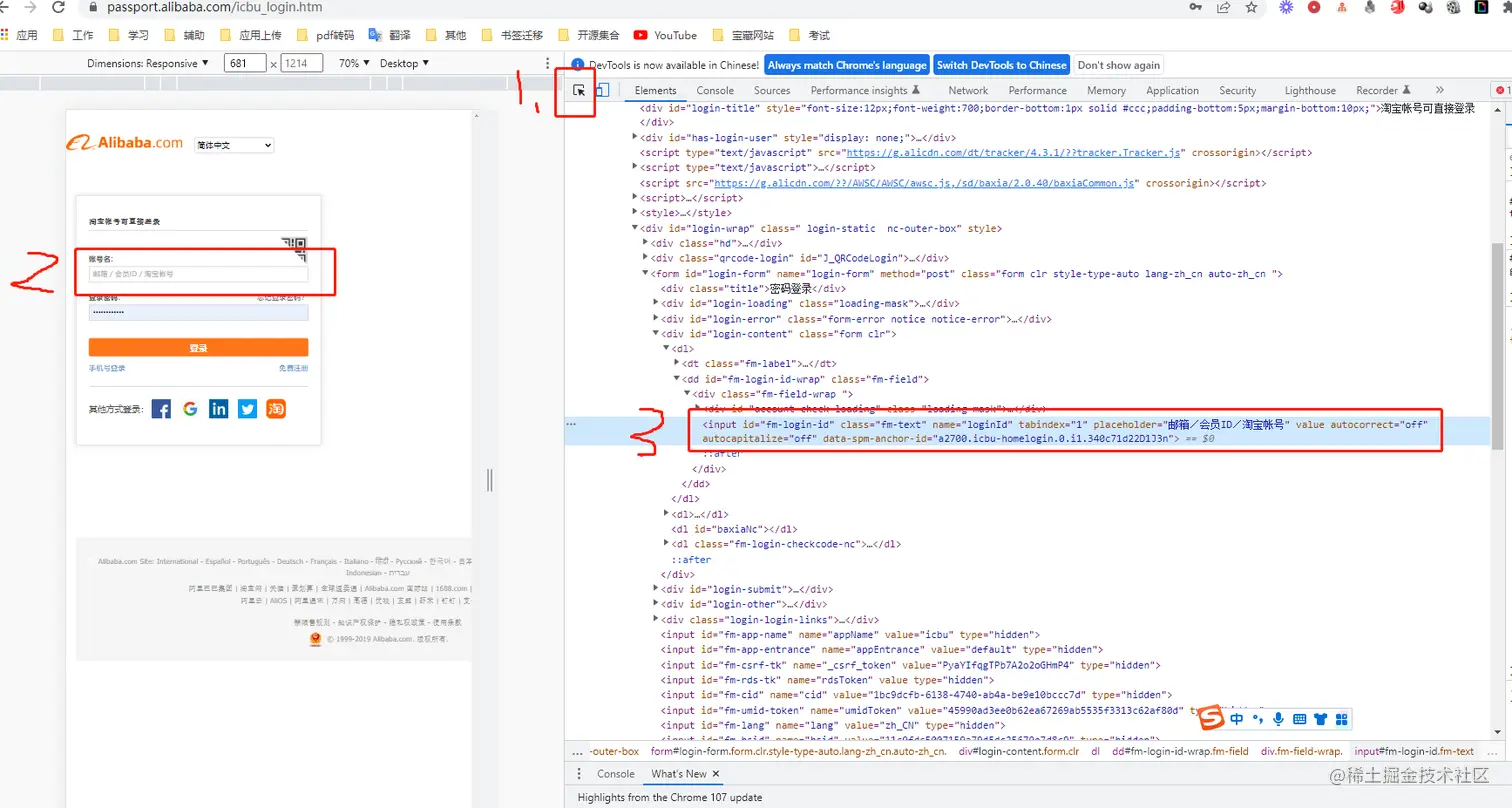
Task: Open the 开源集合 bookmark folder
Action: (x=588, y=35)
